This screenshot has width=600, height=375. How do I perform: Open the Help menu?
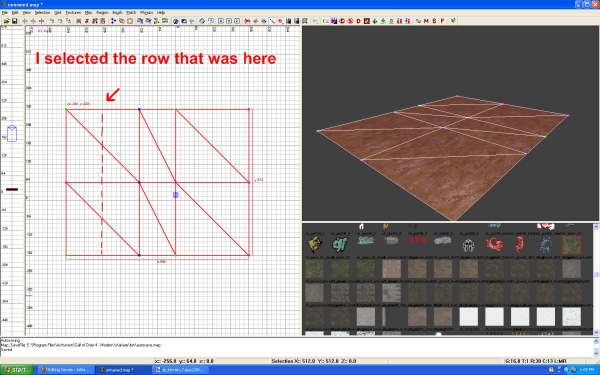[x=161, y=13]
